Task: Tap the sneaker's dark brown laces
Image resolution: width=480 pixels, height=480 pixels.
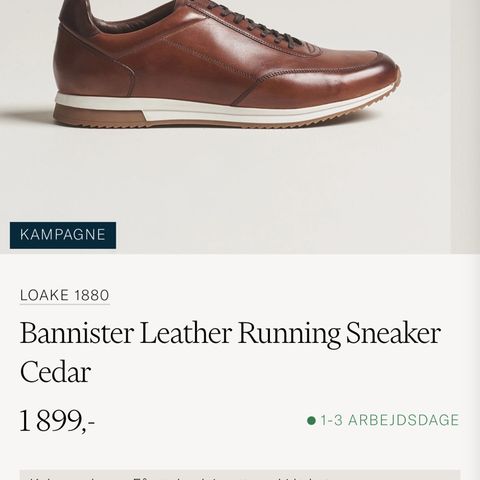Action: (260, 23)
